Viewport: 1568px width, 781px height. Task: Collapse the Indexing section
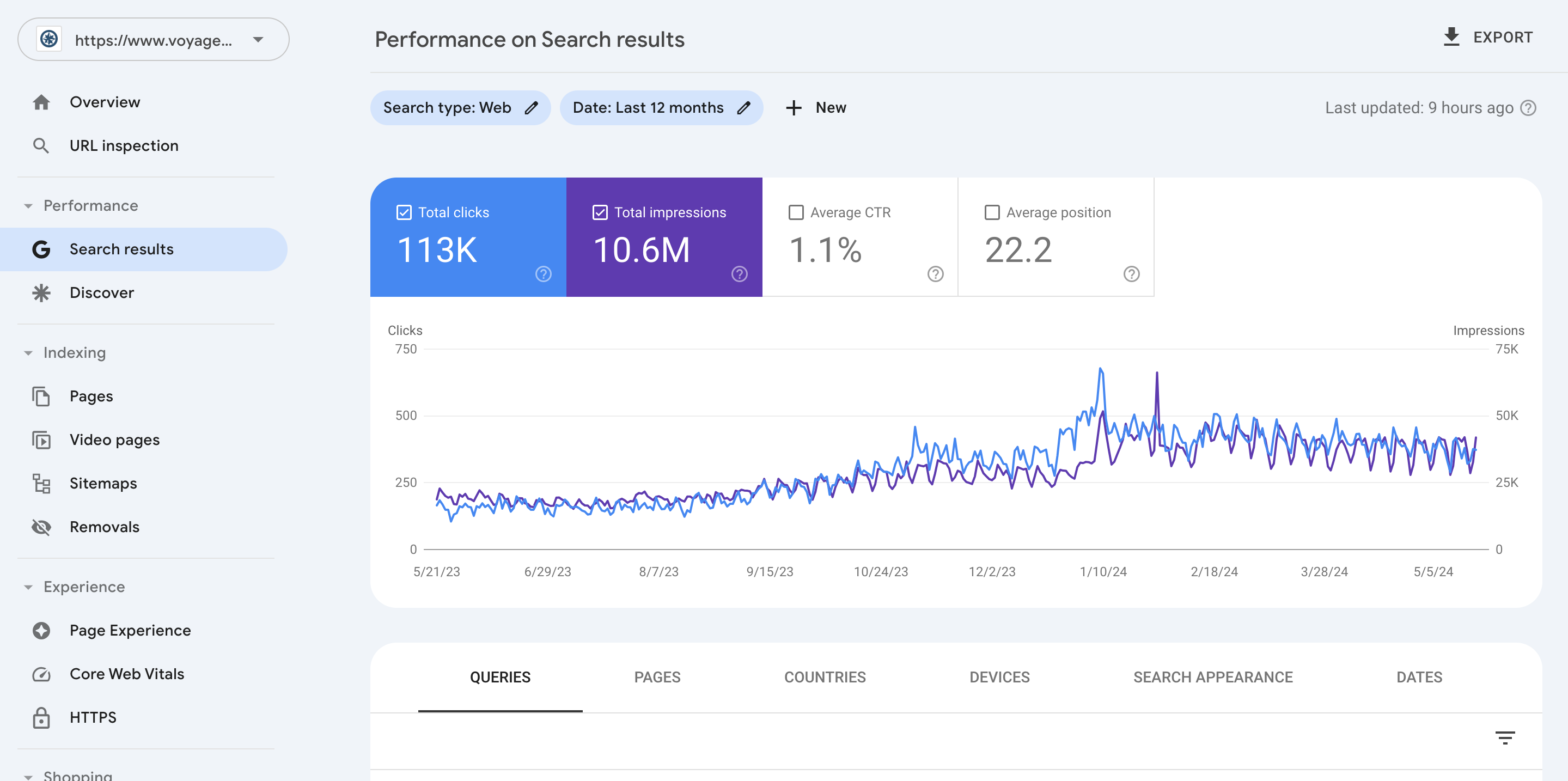[28, 353]
